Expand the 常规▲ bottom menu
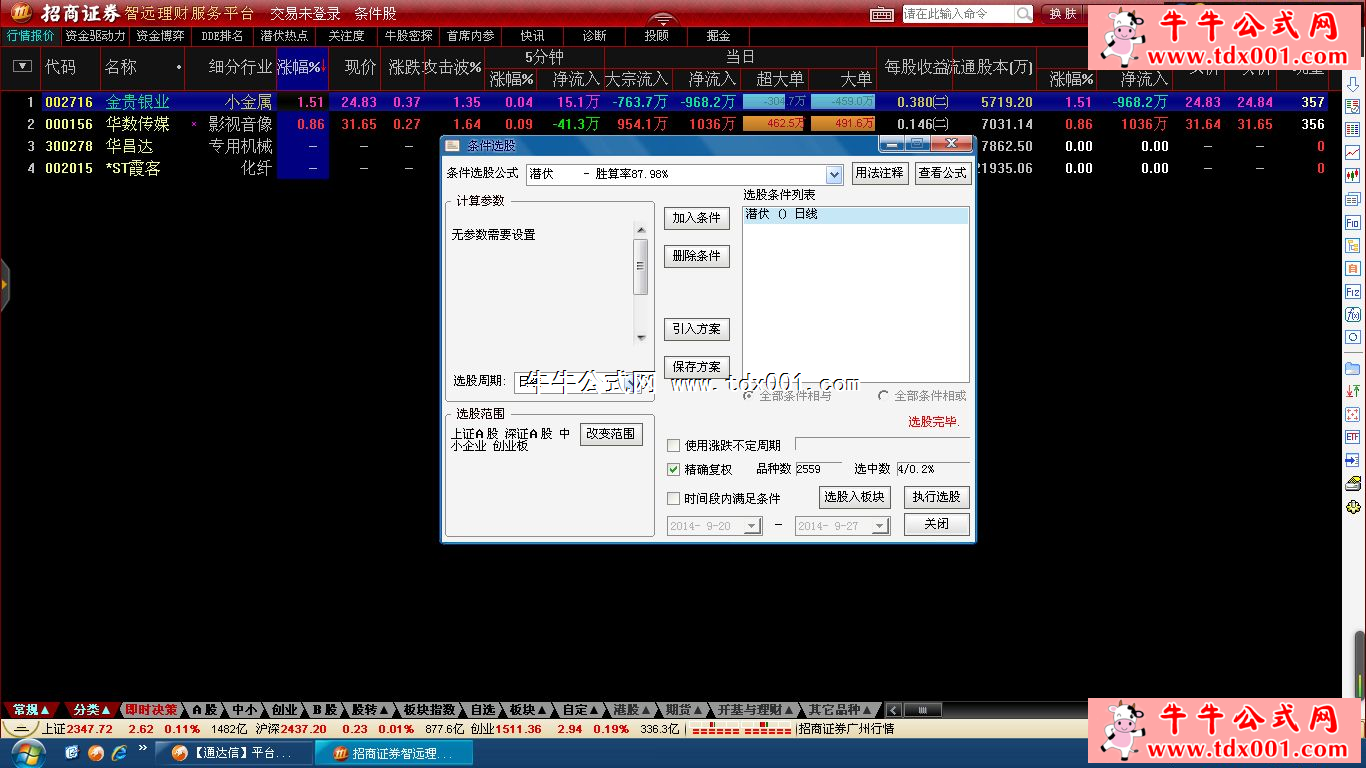 point(31,710)
